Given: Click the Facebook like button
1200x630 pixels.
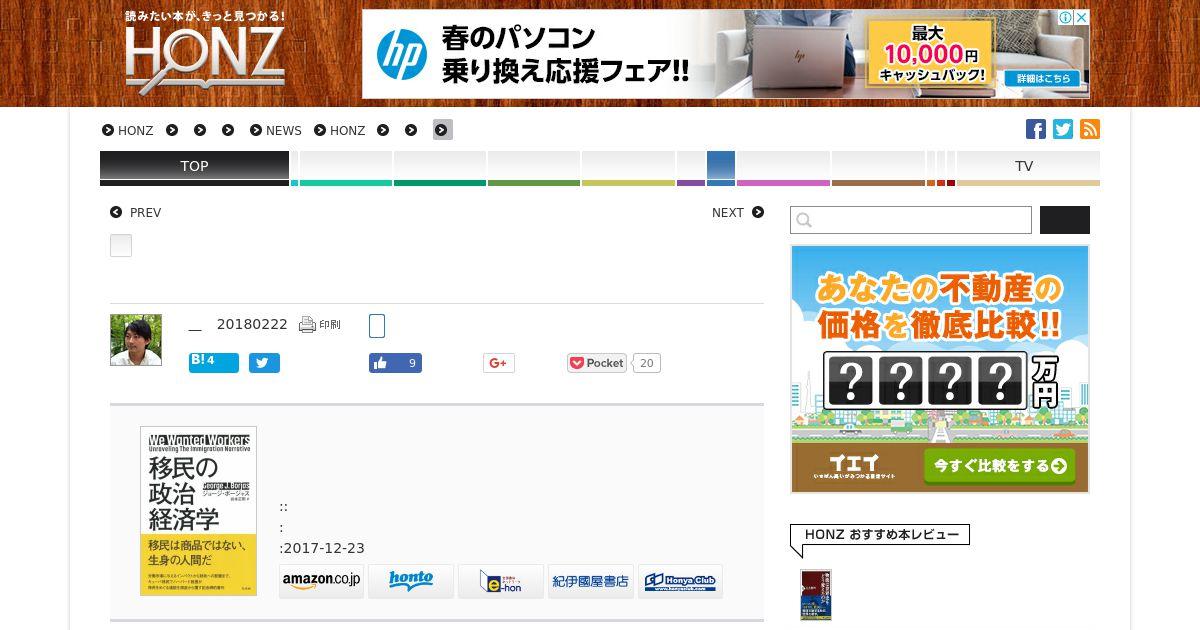Looking at the screenshot, I should (395, 363).
